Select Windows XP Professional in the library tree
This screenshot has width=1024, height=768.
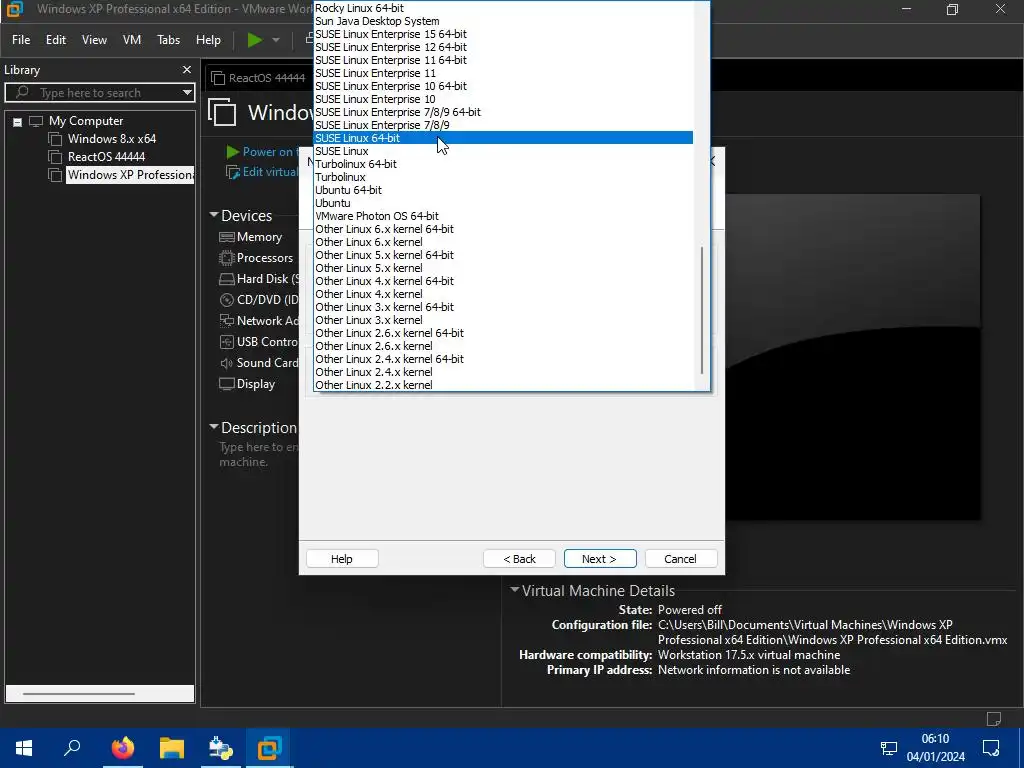tap(130, 174)
